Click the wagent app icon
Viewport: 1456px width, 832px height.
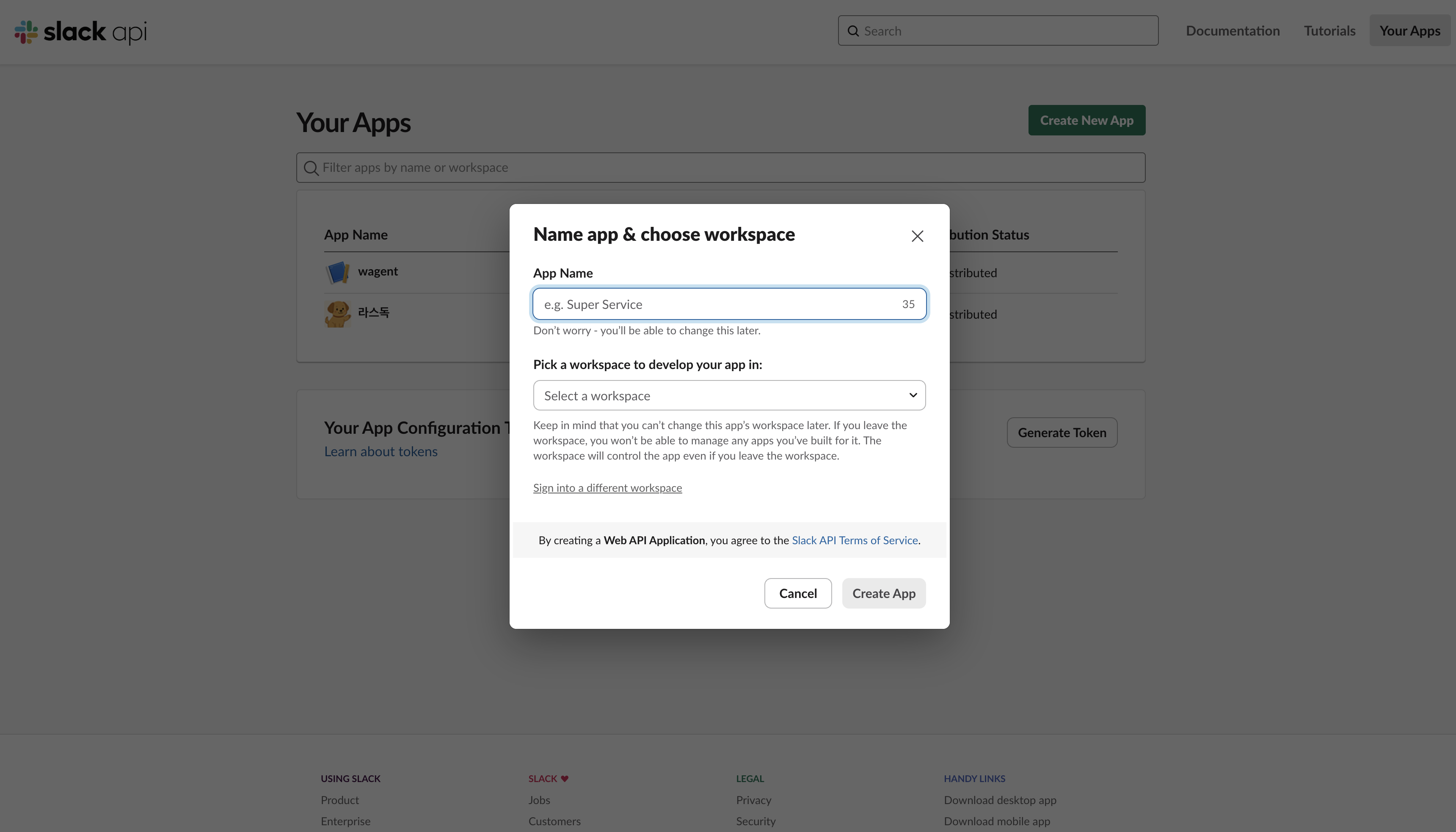[337, 272]
